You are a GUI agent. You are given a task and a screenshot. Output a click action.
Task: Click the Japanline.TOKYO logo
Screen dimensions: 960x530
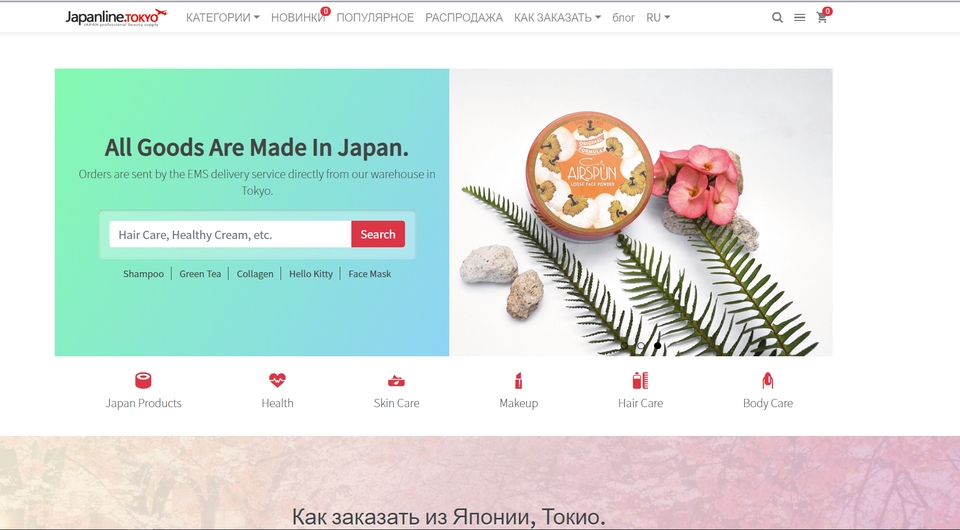click(116, 17)
